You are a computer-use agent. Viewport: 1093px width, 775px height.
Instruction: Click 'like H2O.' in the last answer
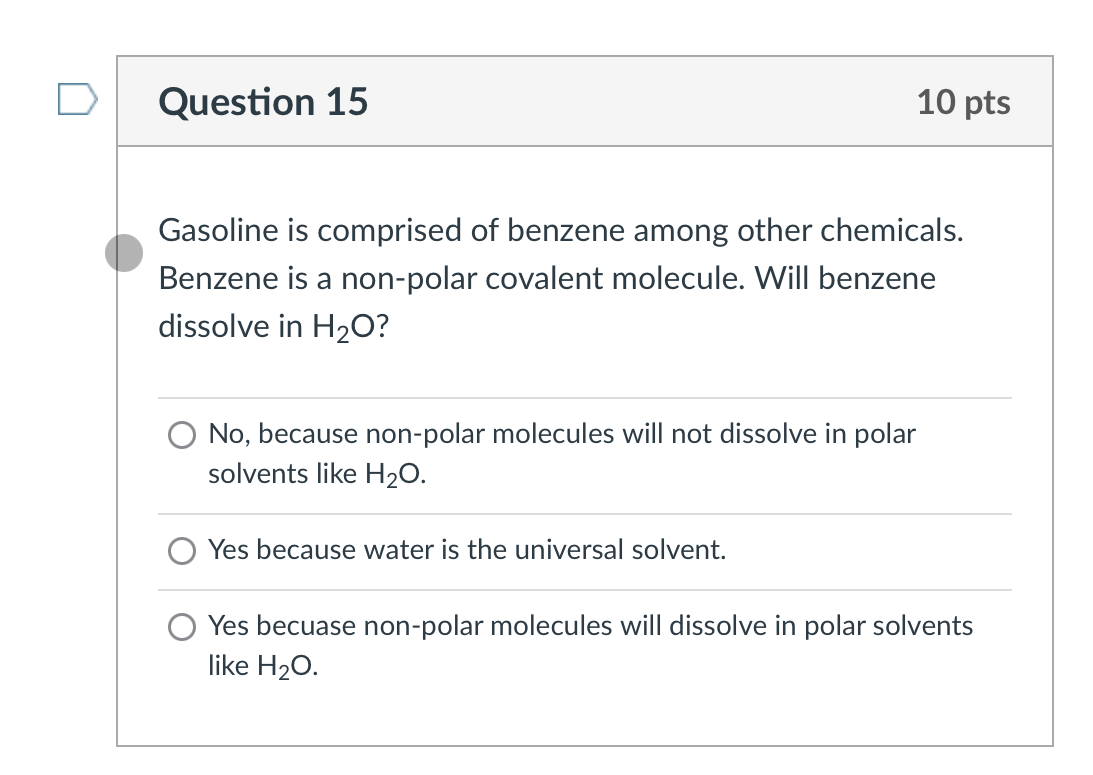click(263, 666)
